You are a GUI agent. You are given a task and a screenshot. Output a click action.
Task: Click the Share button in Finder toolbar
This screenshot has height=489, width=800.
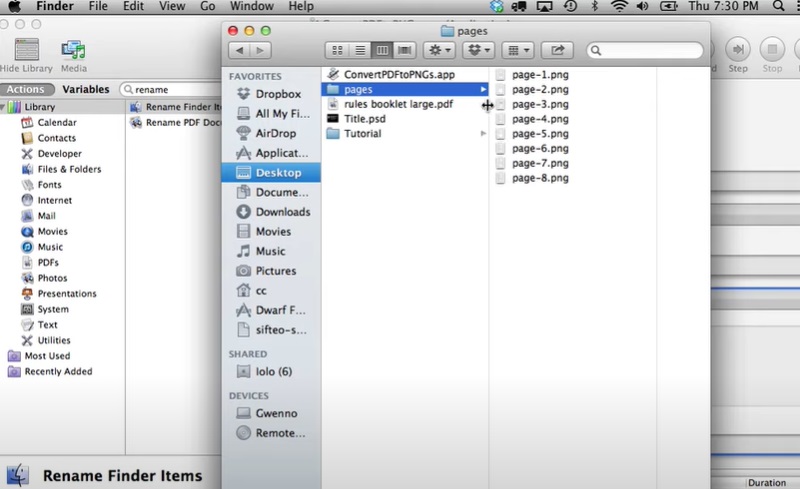click(x=557, y=50)
